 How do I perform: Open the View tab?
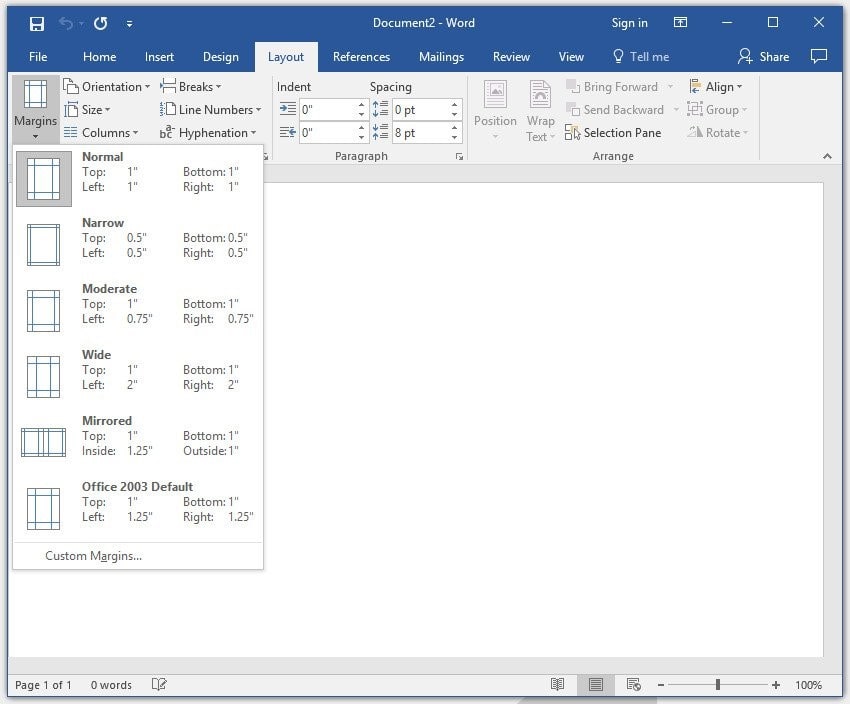point(571,57)
